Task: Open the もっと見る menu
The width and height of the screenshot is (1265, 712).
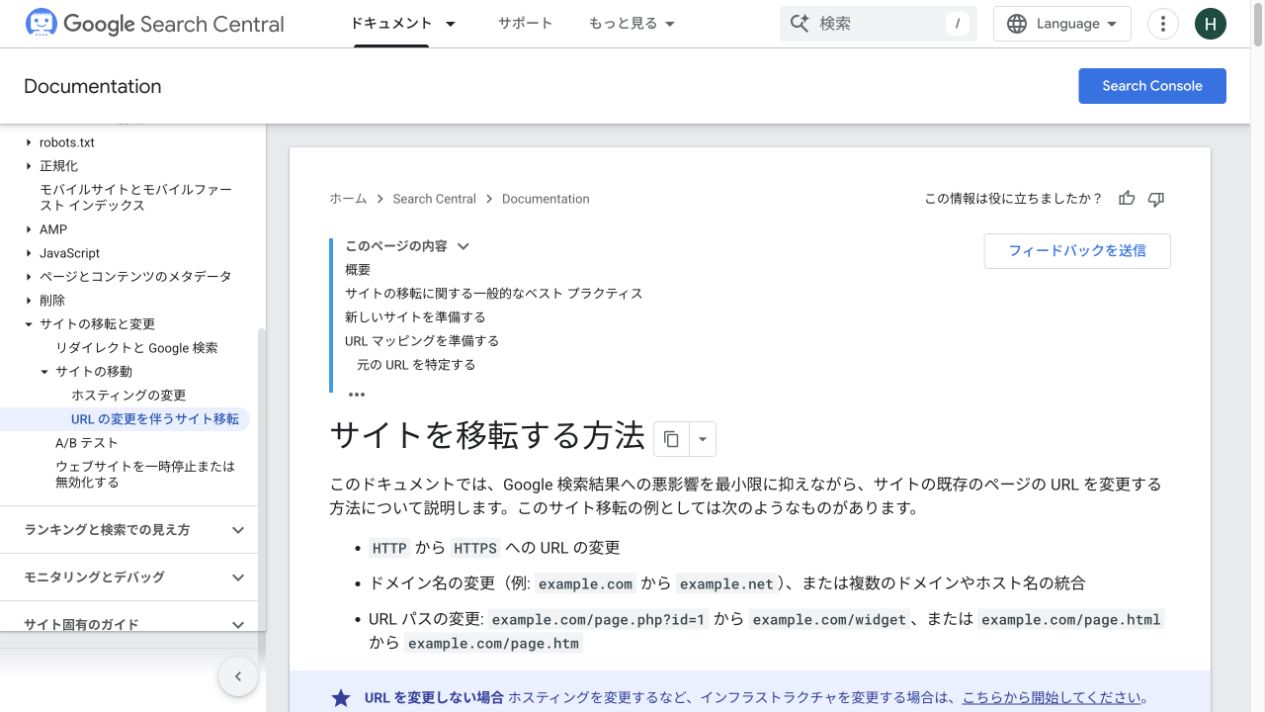Action: [632, 24]
